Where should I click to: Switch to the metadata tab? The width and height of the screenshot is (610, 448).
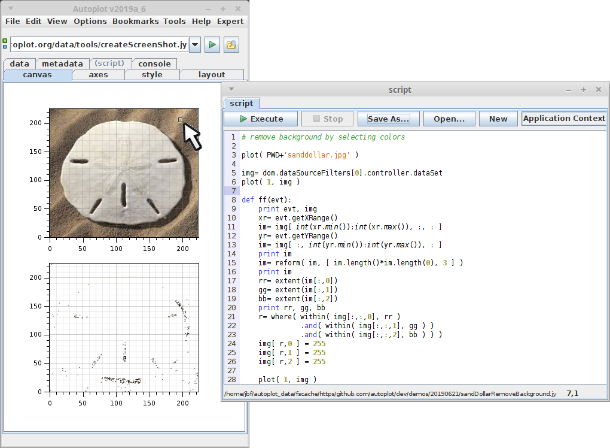tap(62, 63)
